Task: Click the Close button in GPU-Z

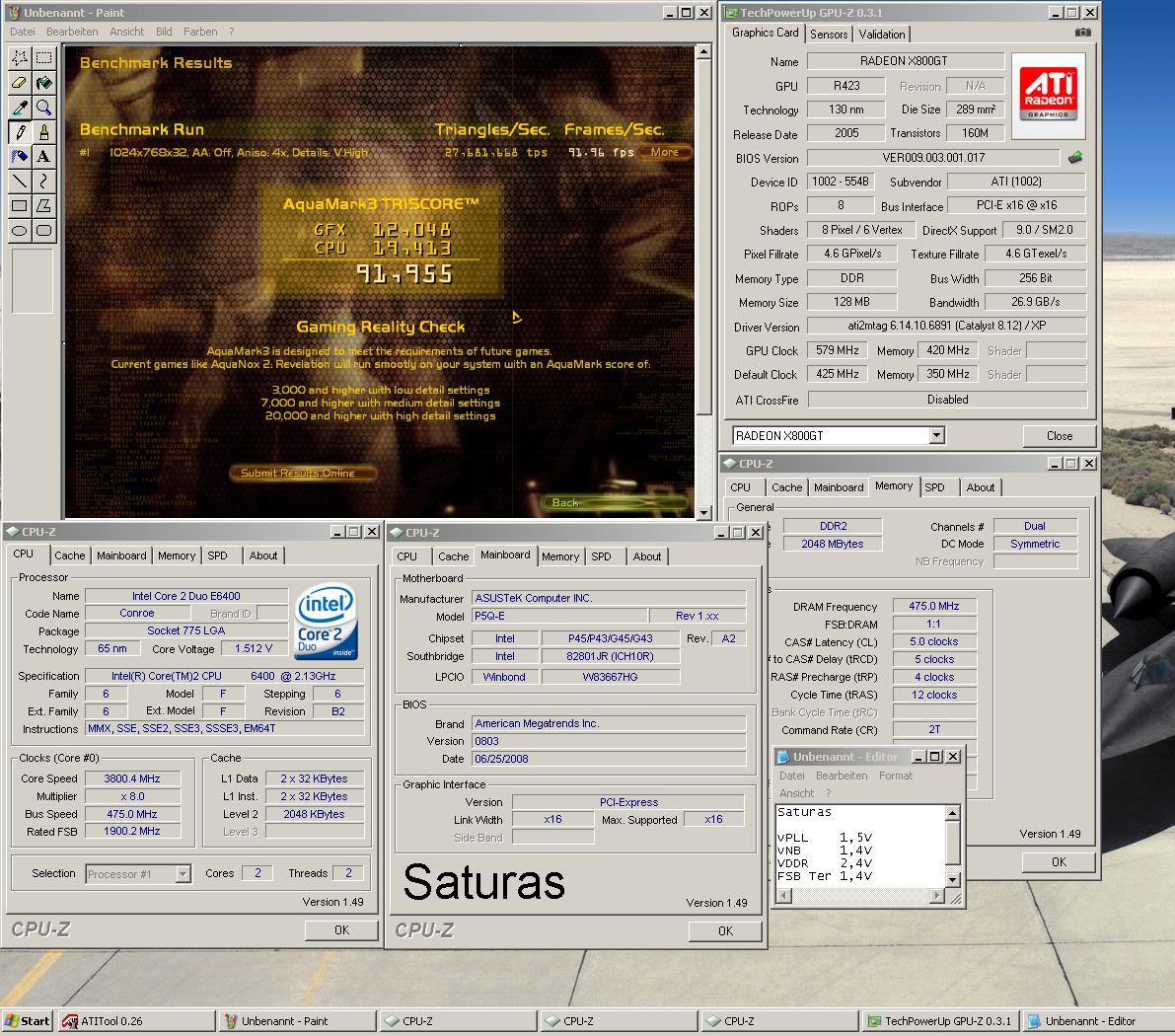Action: tap(1059, 435)
